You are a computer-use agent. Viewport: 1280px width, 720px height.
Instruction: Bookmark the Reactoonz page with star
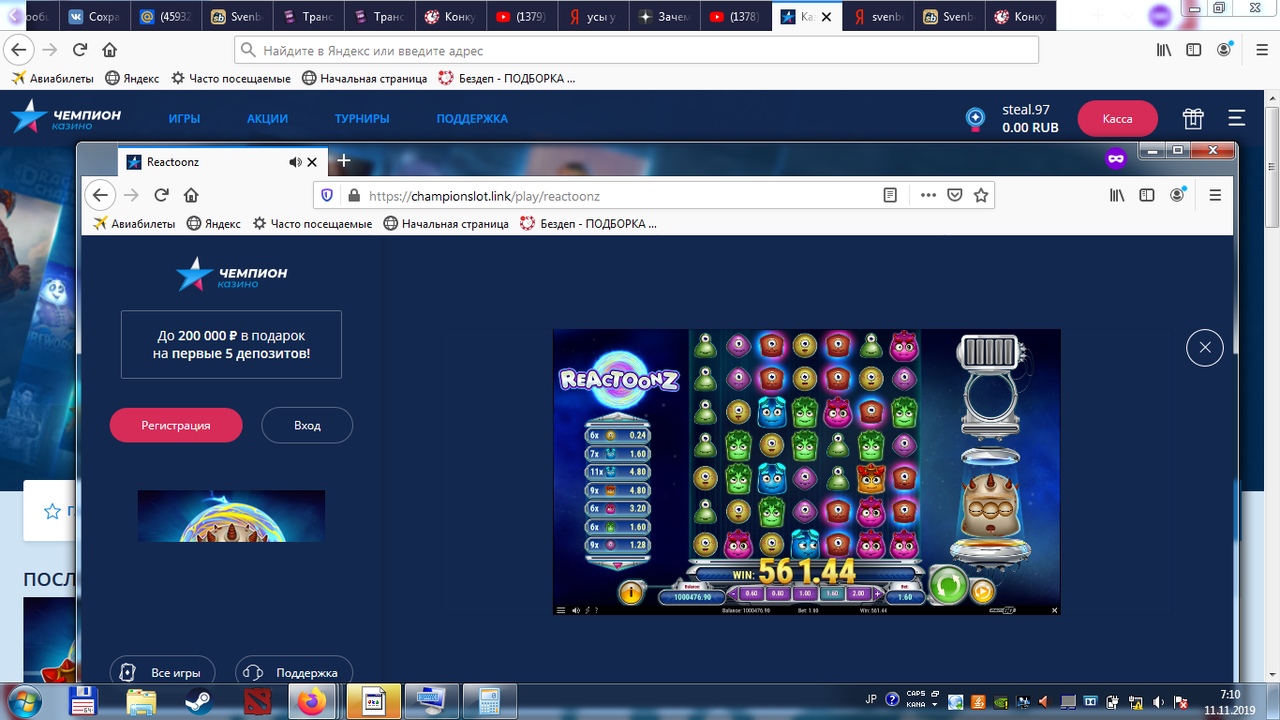tap(981, 196)
